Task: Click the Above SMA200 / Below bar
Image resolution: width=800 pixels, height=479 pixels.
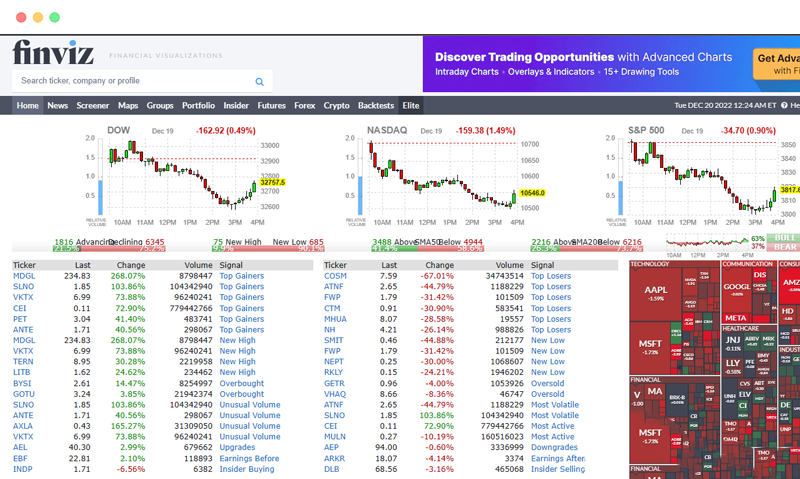Action: pyautogui.click(x=587, y=248)
